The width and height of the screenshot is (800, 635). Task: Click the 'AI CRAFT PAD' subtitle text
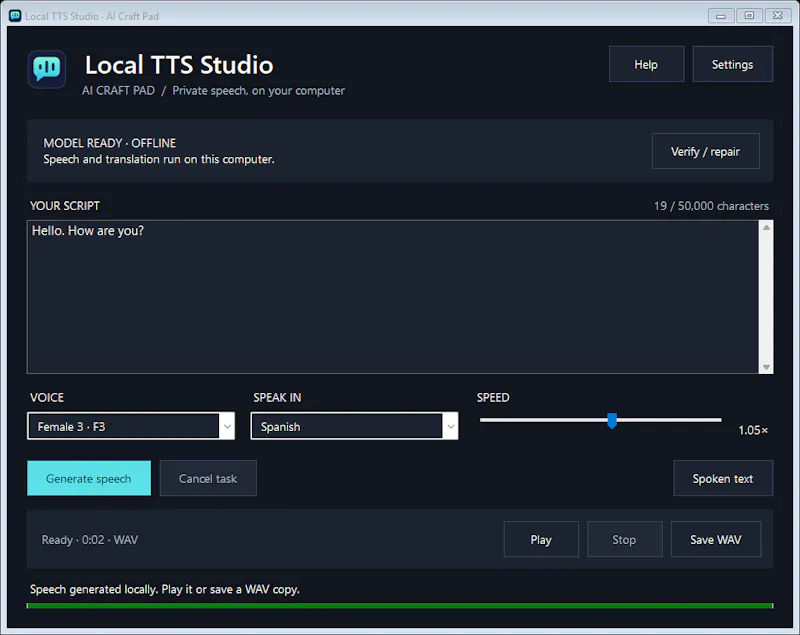[118, 91]
